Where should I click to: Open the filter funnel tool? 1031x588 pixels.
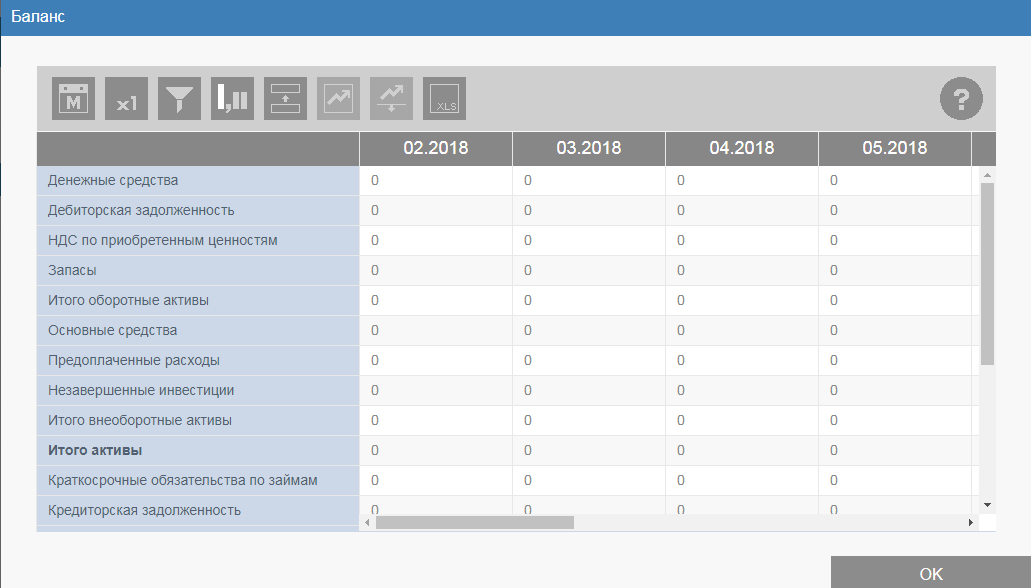(x=179, y=99)
